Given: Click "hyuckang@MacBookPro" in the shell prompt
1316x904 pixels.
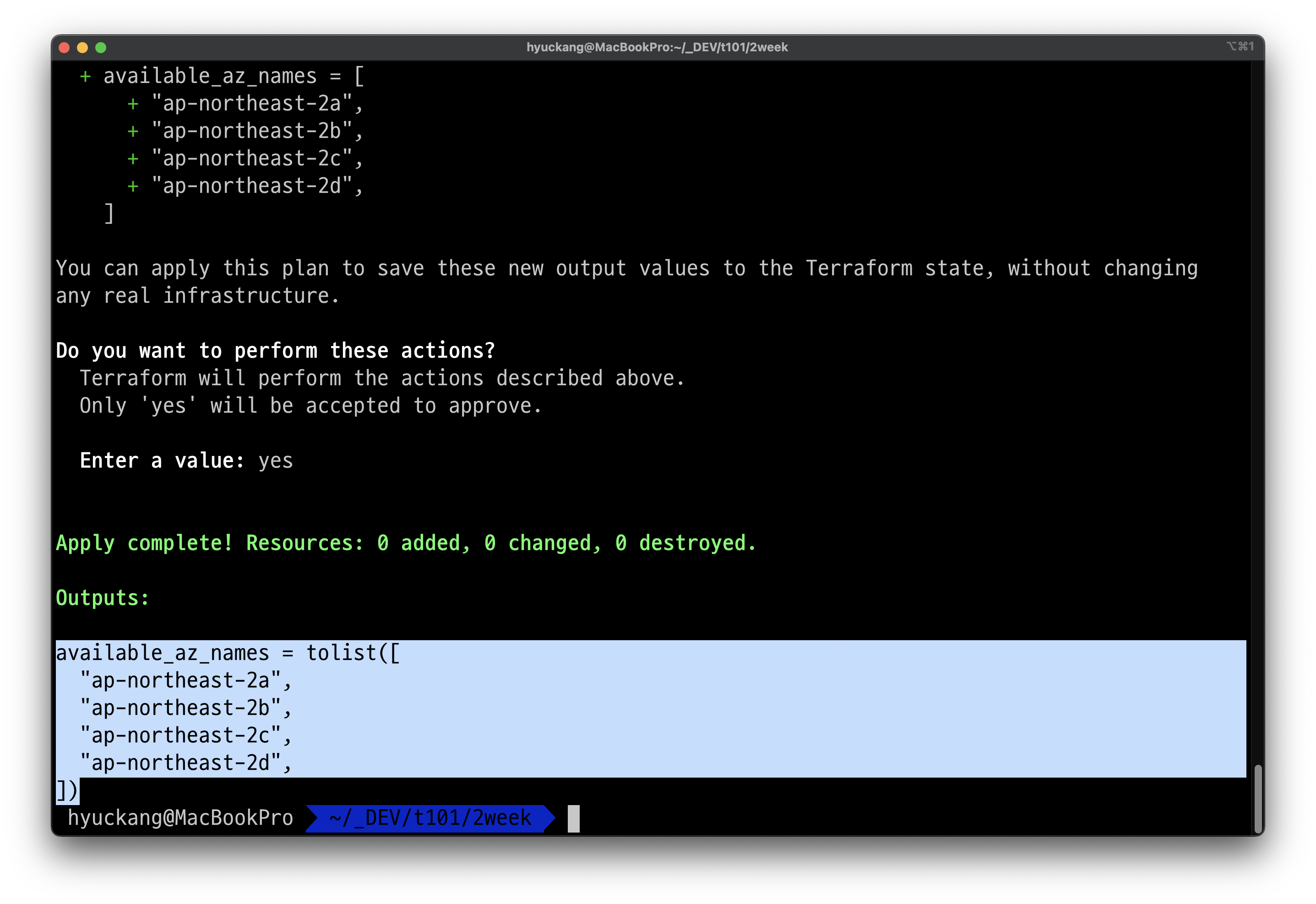Looking at the screenshot, I should click(180, 818).
